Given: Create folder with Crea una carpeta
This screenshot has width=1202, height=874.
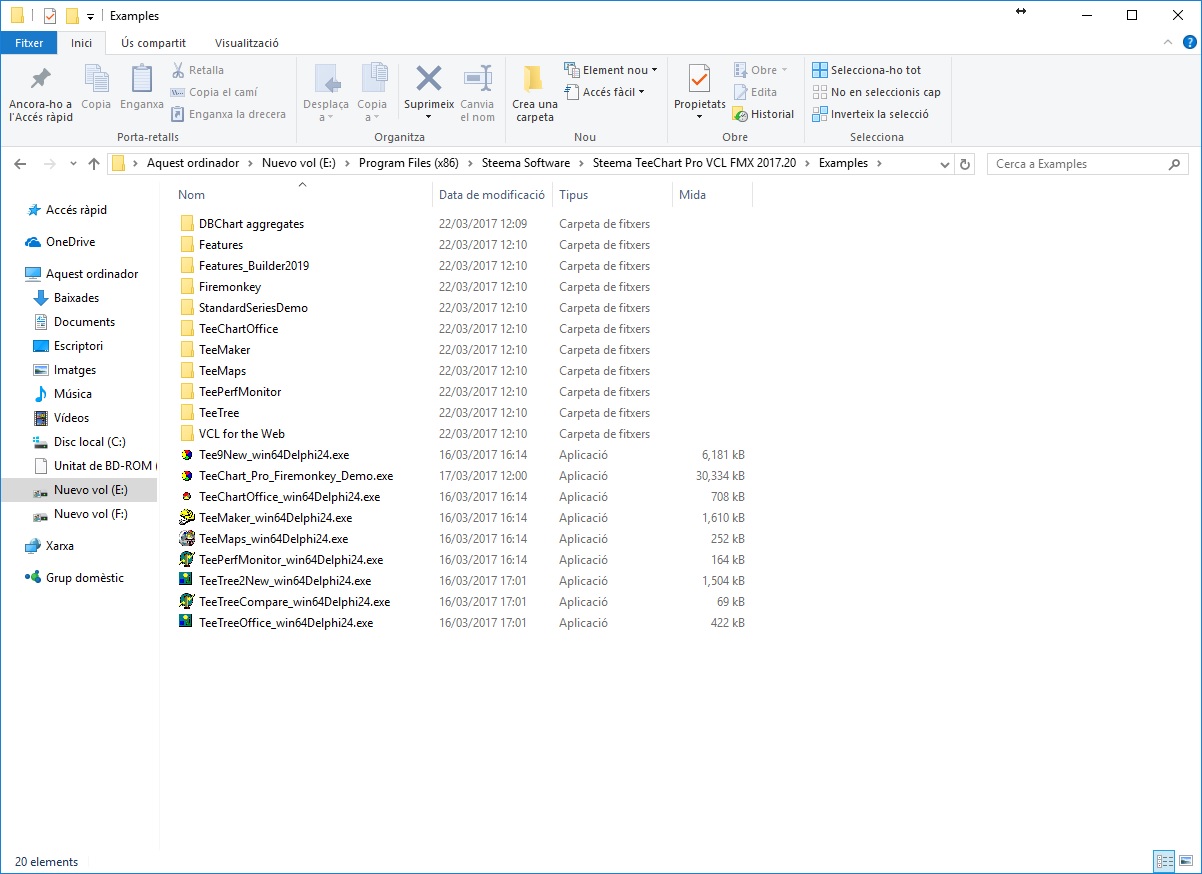Looking at the screenshot, I should (x=535, y=93).
